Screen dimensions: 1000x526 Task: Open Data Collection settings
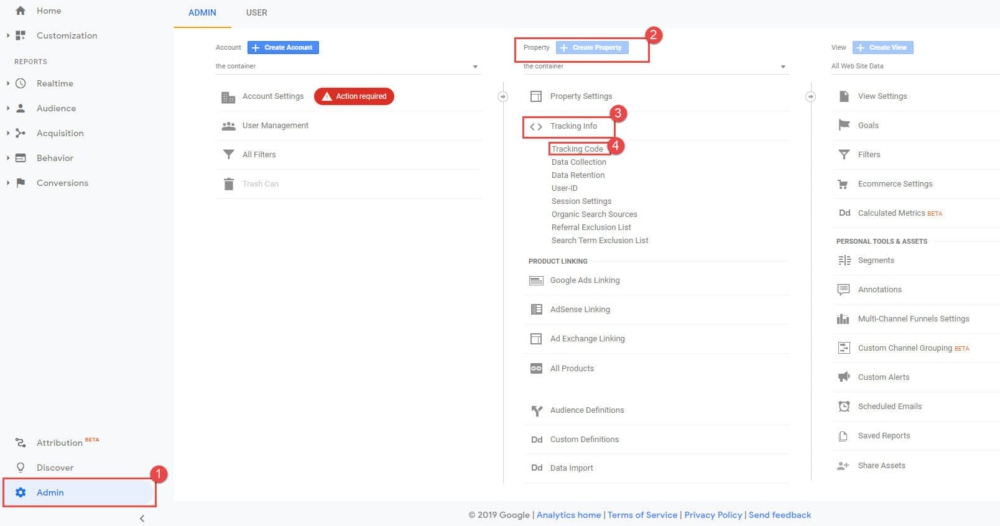point(578,162)
